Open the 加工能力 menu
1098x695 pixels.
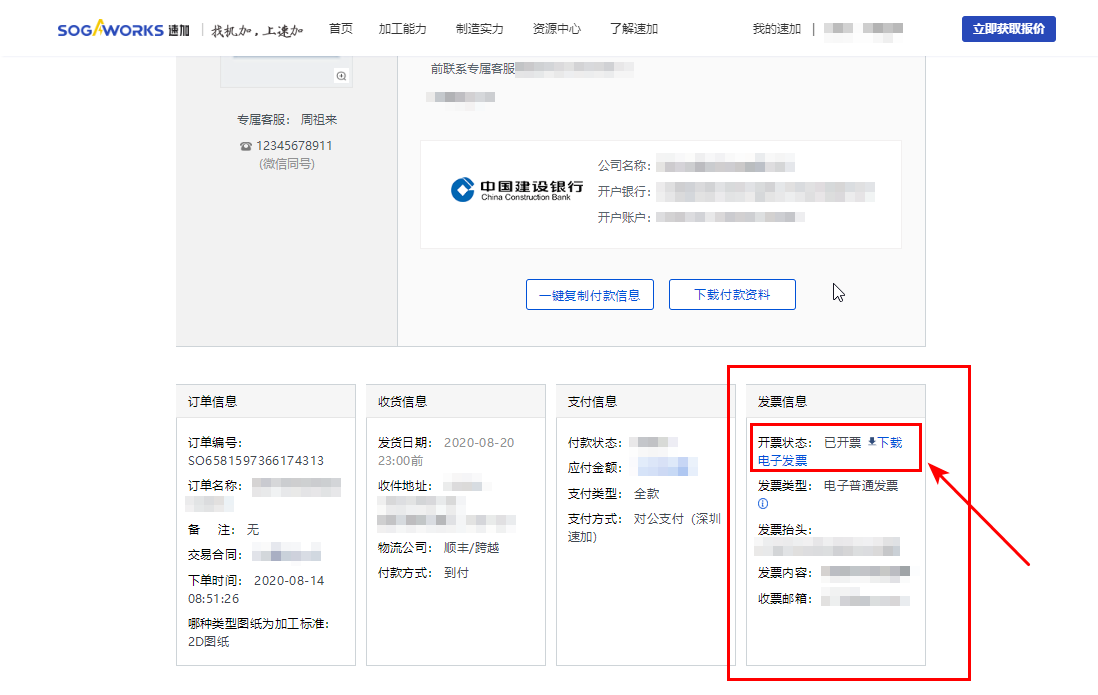[x=402, y=29]
